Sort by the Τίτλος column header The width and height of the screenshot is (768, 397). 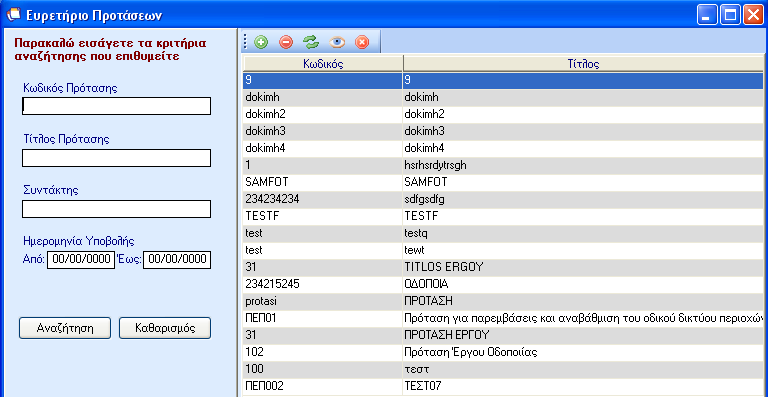pos(583,64)
